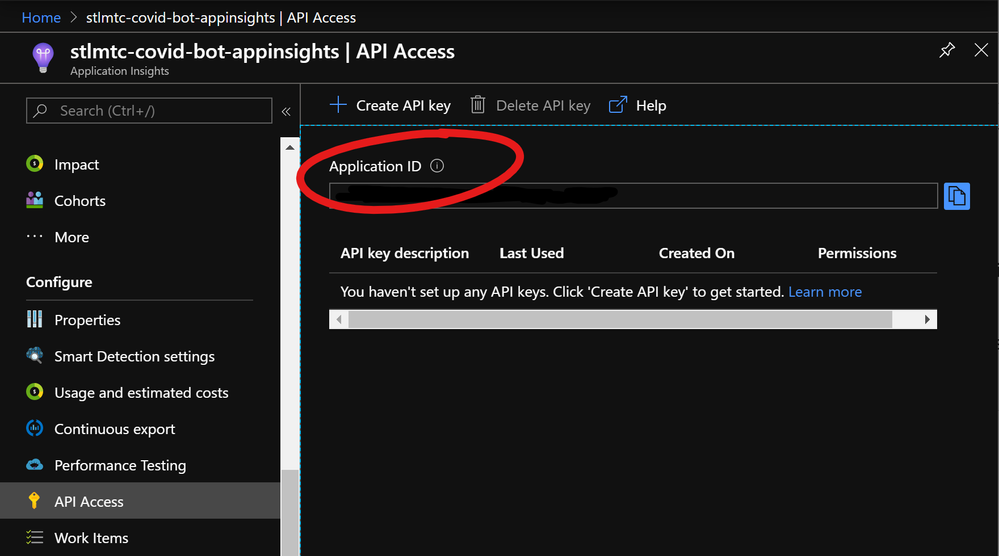Focus the Search (Ctrl+/) box
999x556 pixels.
[149, 111]
